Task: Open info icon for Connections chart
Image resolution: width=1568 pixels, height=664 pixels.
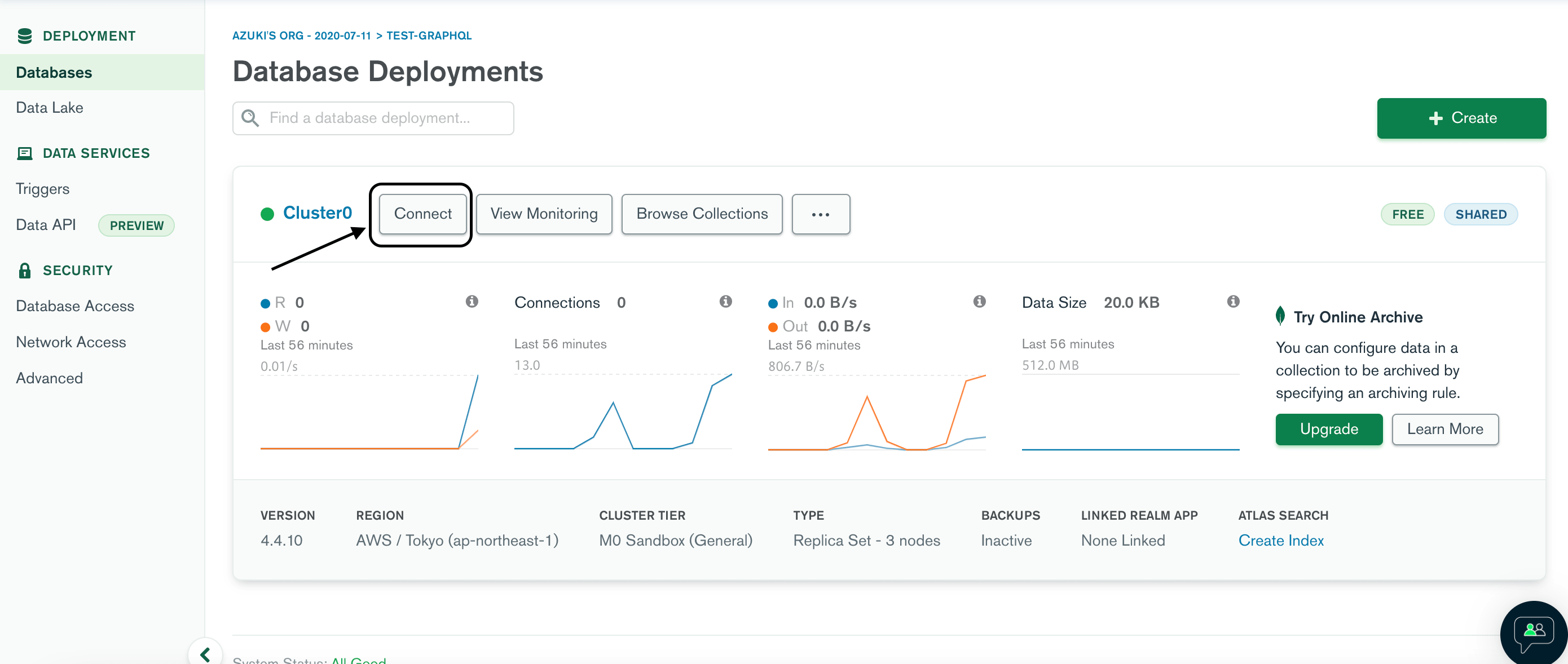Action: [725, 302]
